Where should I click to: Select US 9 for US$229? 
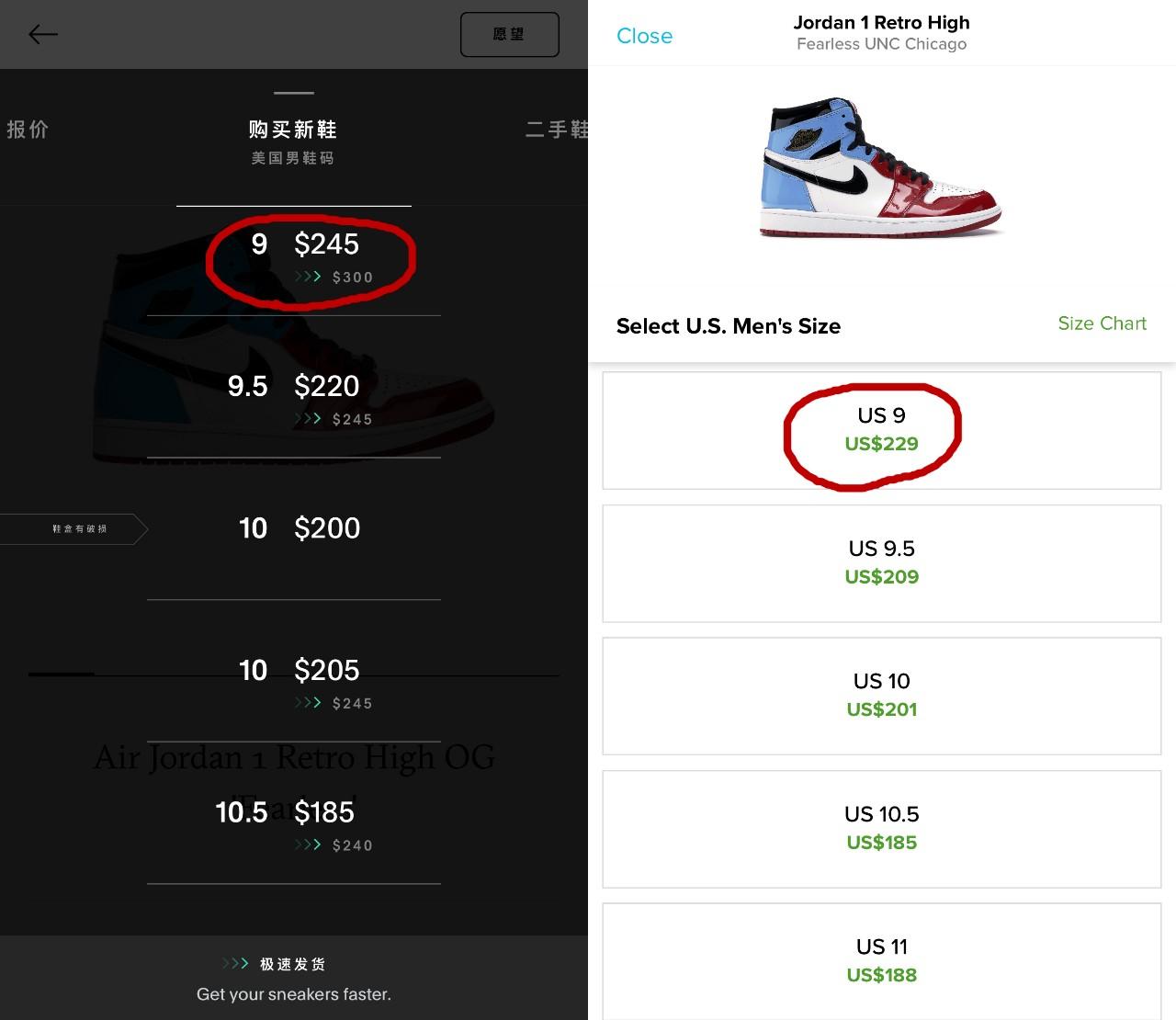pos(881,430)
